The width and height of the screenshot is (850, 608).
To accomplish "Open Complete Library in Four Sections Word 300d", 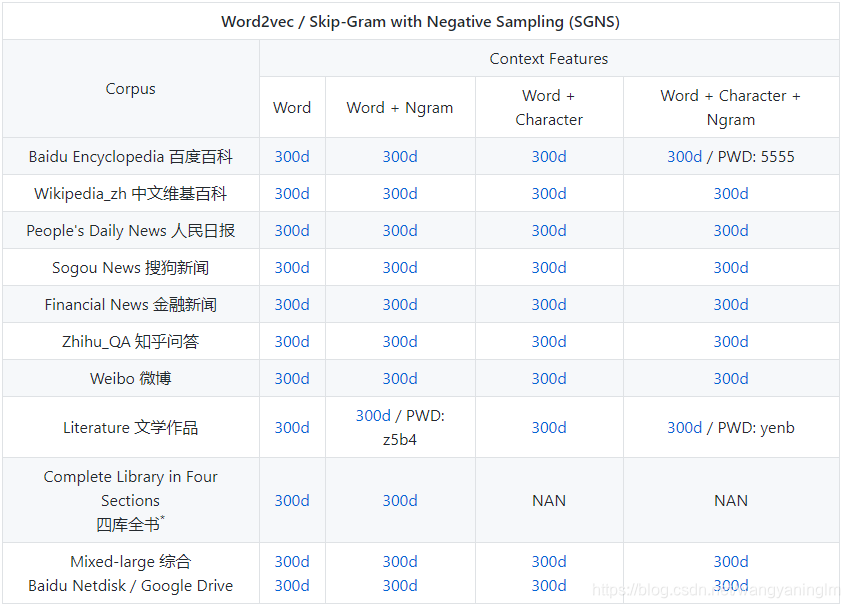I will pos(292,500).
